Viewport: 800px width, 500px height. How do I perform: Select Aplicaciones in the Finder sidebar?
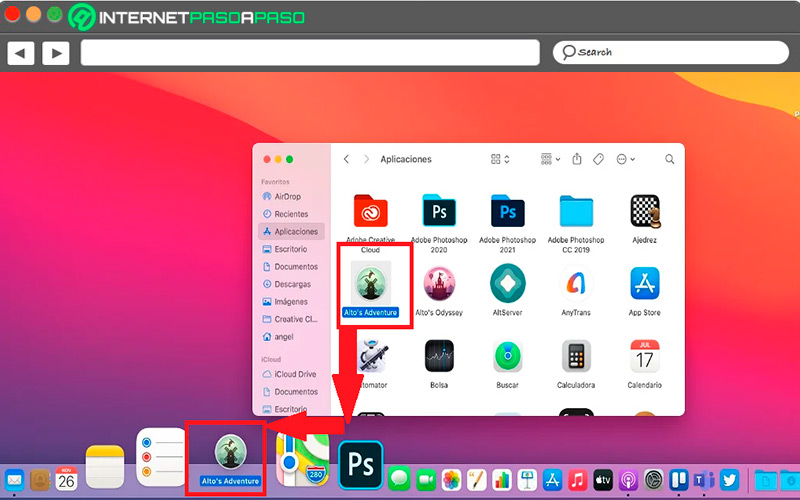point(291,231)
